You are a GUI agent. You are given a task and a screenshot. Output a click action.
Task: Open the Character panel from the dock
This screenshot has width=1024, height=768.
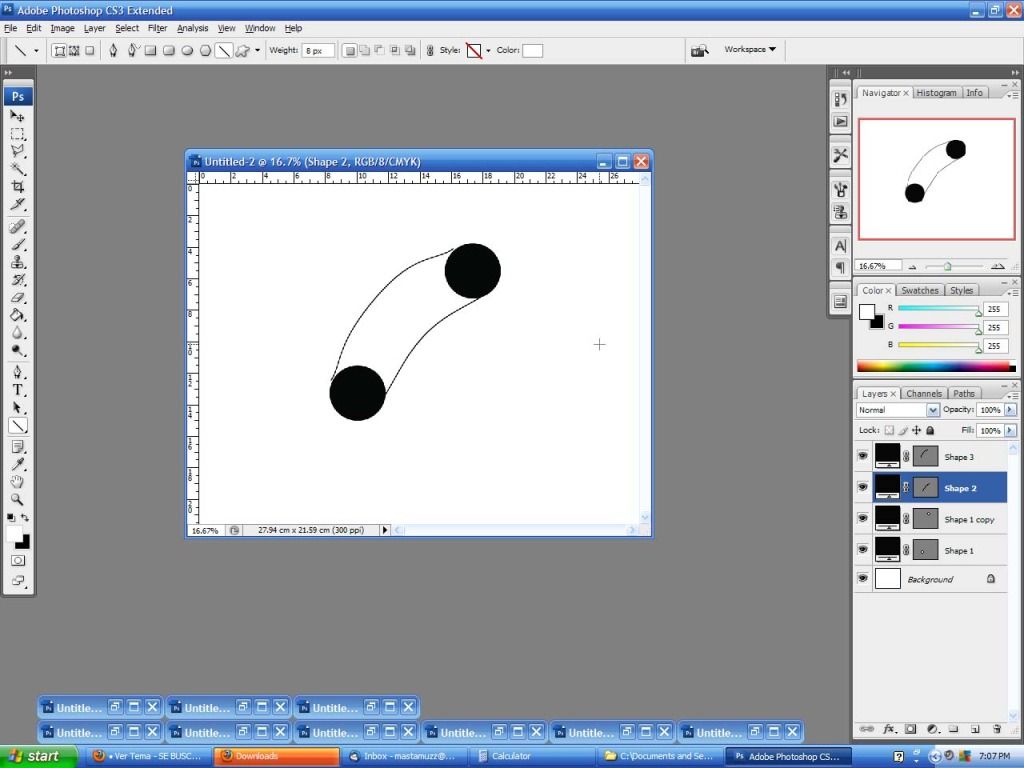click(840, 246)
